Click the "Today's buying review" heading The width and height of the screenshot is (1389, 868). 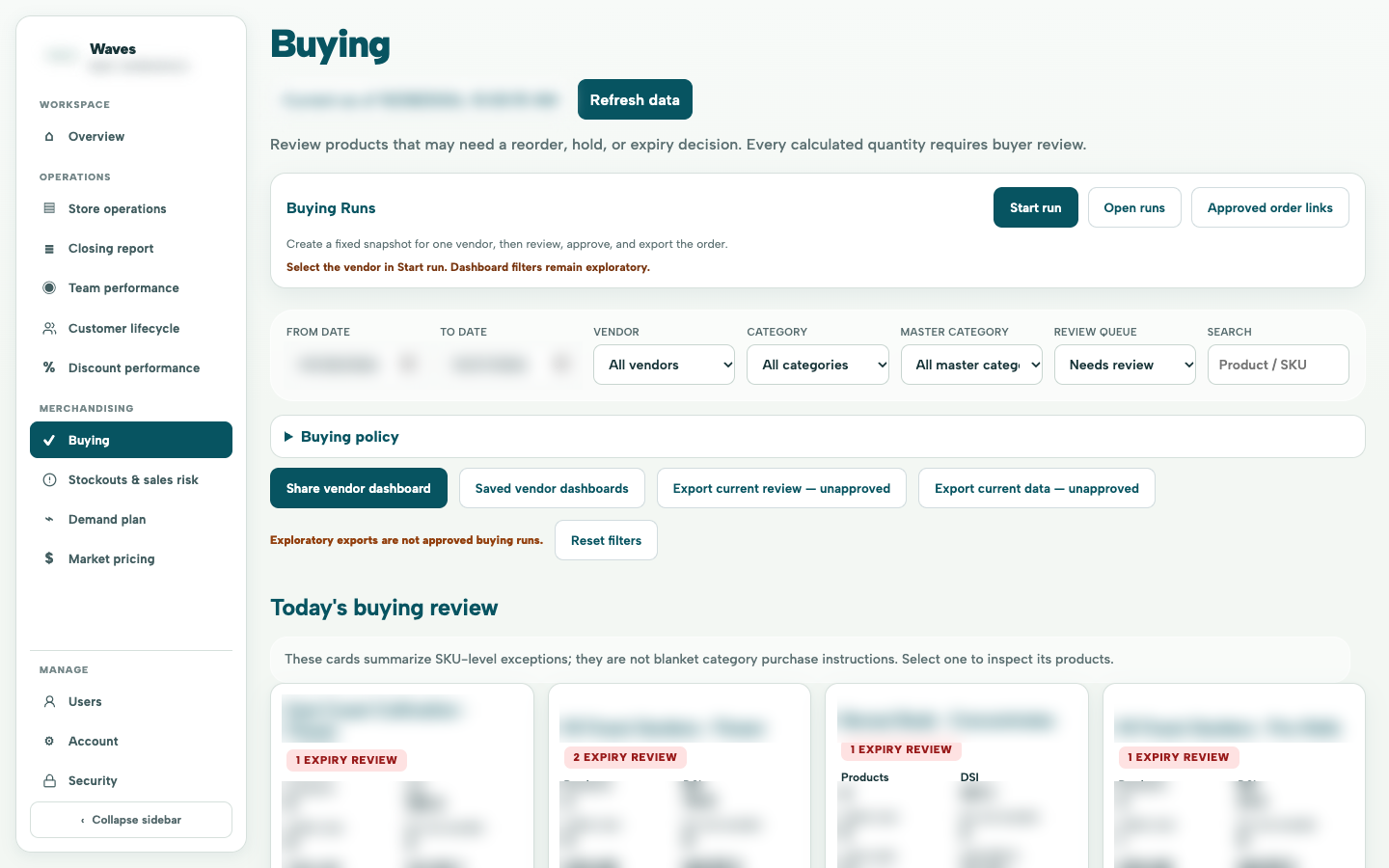[384, 608]
